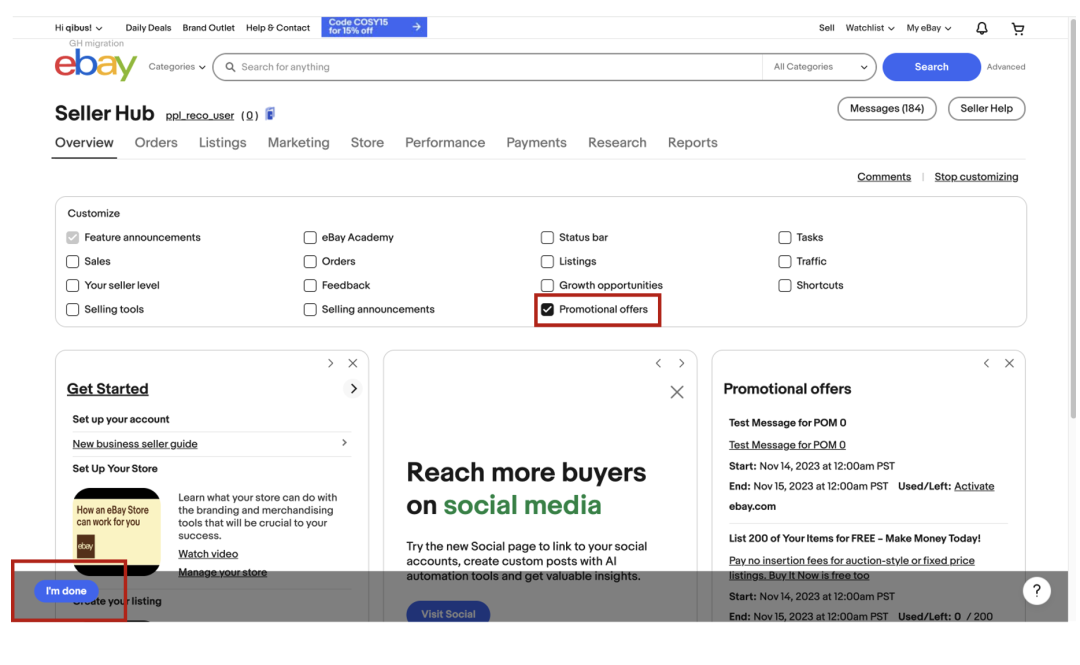Screen dimensions: 1080x665
Task: Click the Visit Social button
Action: (448, 612)
